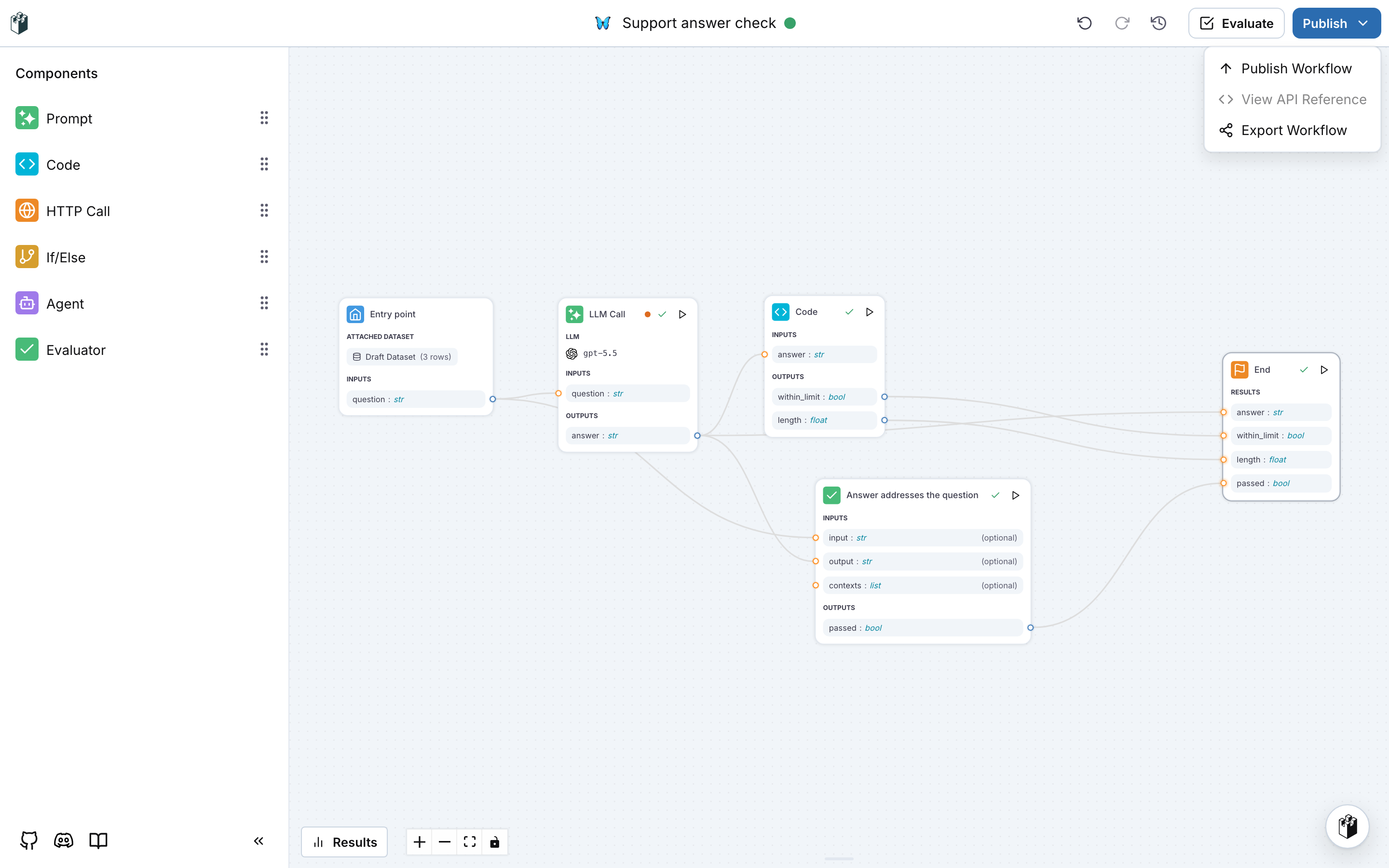
Task: Undo the last change
Action: click(1084, 23)
